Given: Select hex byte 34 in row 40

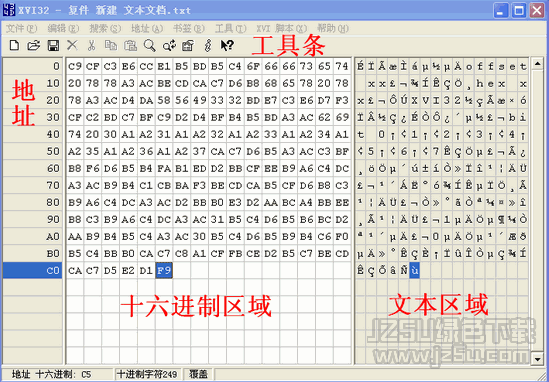Looking at the screenshot, I should pos(325,134).
